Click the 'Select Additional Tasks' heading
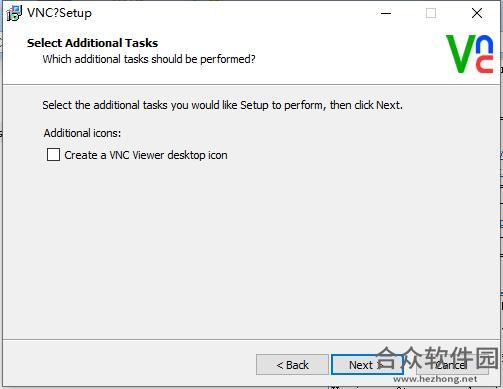Screen dimensions: 503x389 click(x=92, y=43)
